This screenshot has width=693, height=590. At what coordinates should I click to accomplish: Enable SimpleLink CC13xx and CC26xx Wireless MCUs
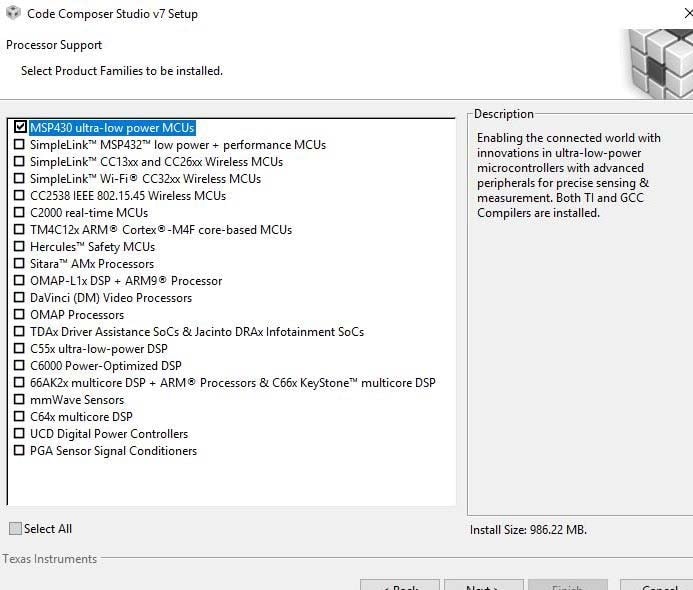(19, 161)
